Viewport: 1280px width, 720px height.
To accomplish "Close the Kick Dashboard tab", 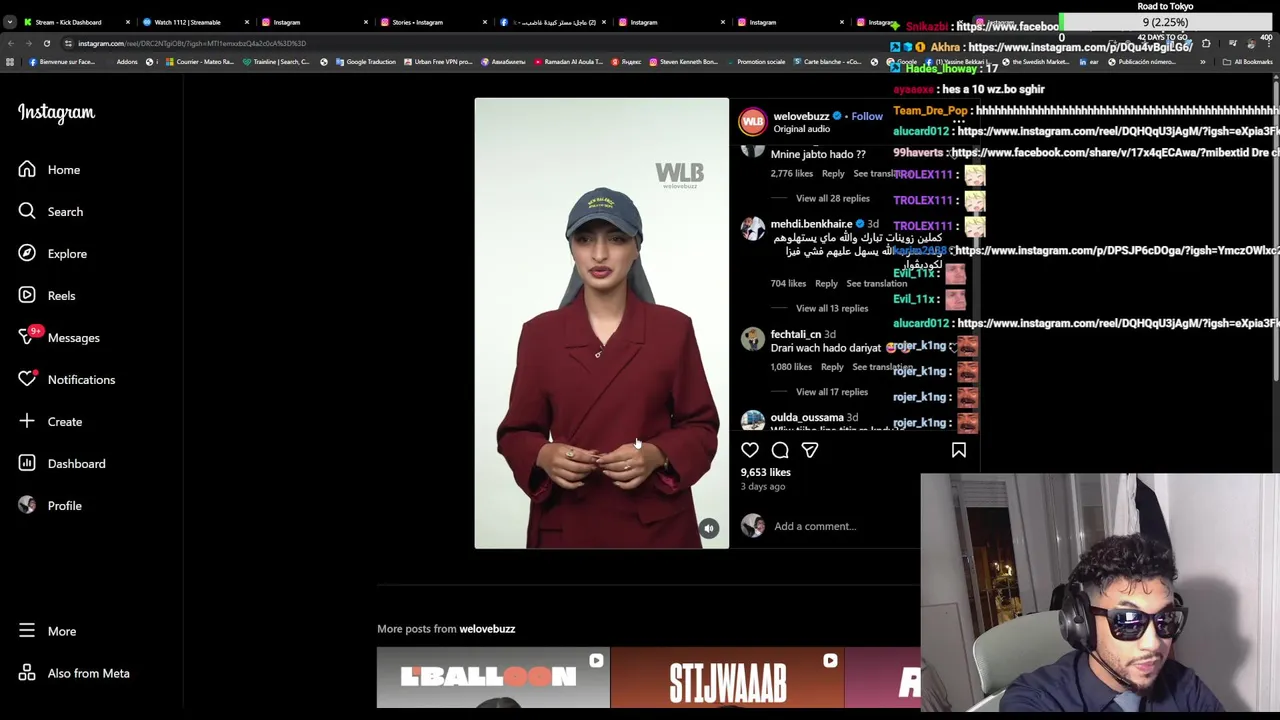I will (x=127, y=22).
